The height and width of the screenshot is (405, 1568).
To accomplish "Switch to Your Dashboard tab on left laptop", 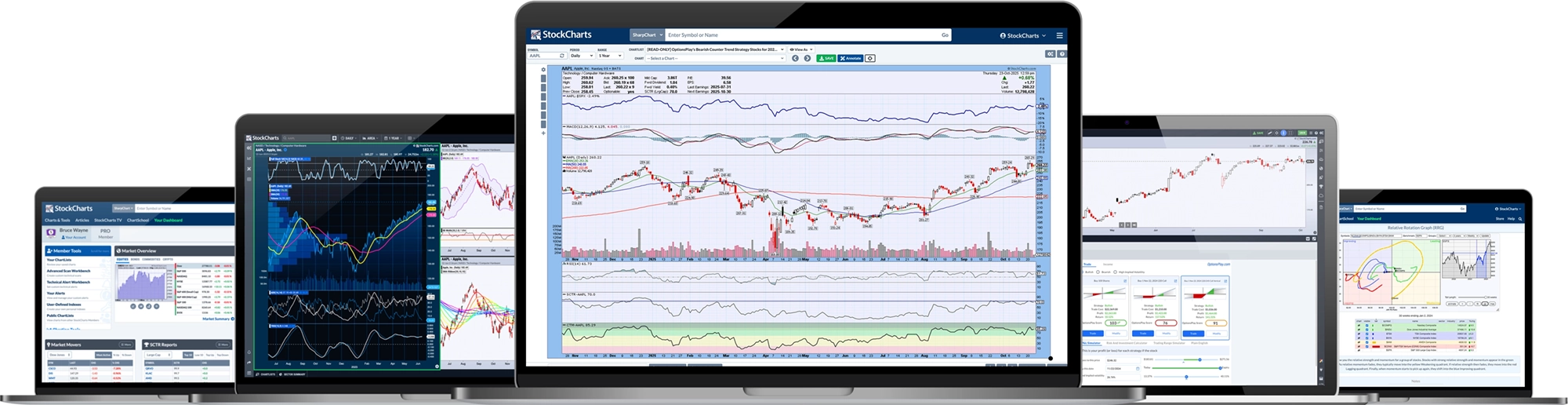I will click(x=168, y=221).
